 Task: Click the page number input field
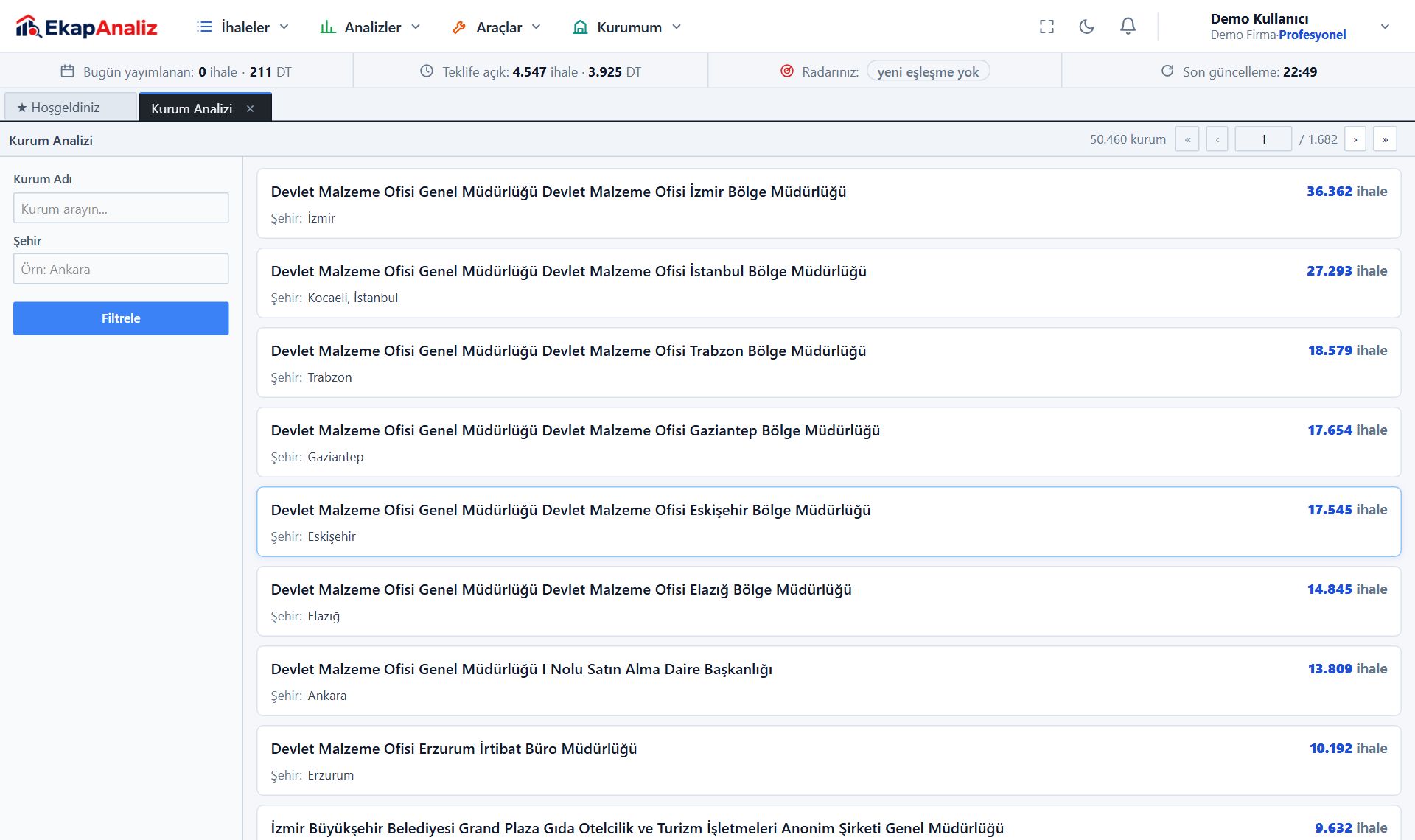point(1263,139)
